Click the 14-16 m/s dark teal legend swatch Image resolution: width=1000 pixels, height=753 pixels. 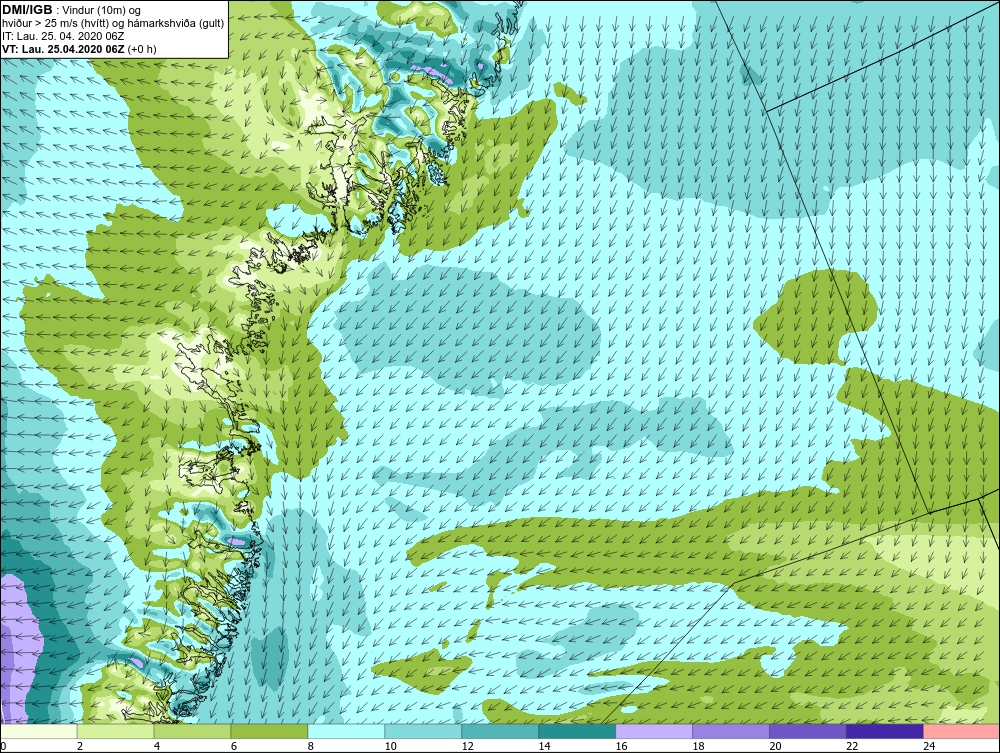[x=577, y=731]
